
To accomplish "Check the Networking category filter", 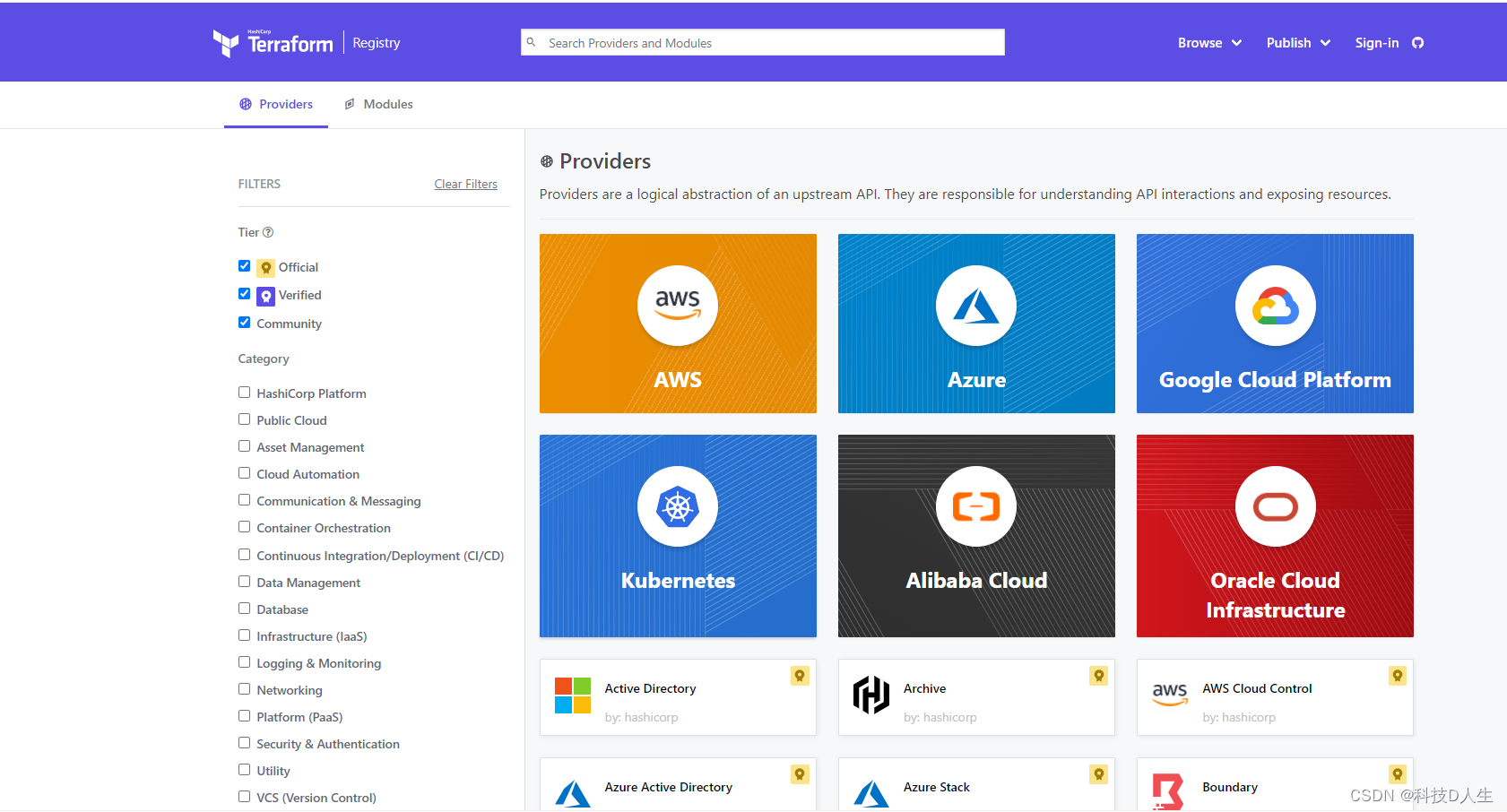I will [244, 689].
